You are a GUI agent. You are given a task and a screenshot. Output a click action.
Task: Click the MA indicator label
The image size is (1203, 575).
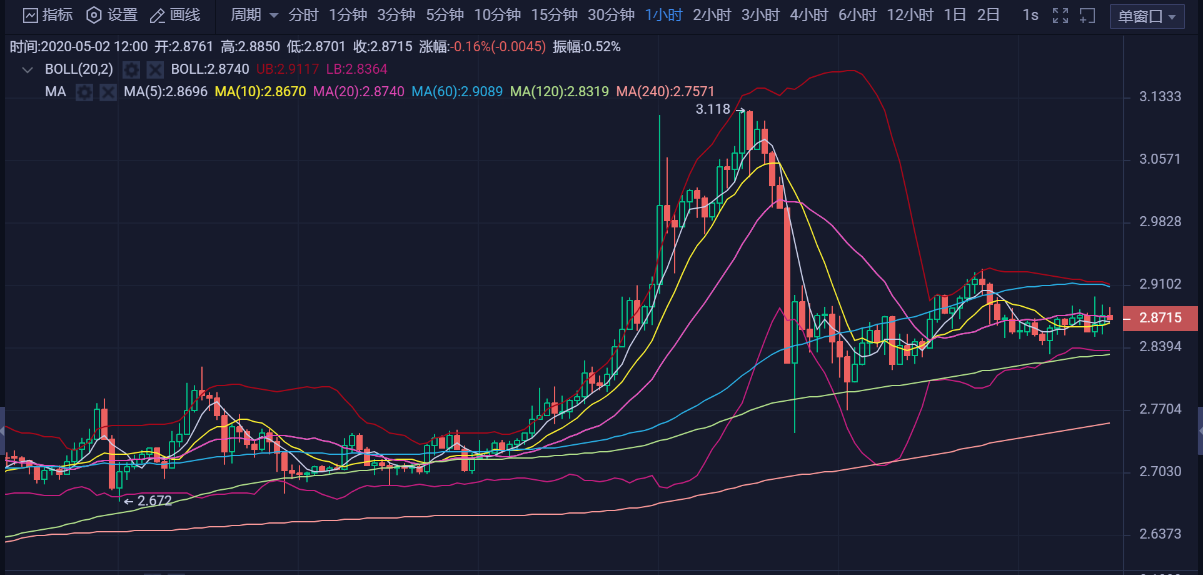tap(56, 91)
